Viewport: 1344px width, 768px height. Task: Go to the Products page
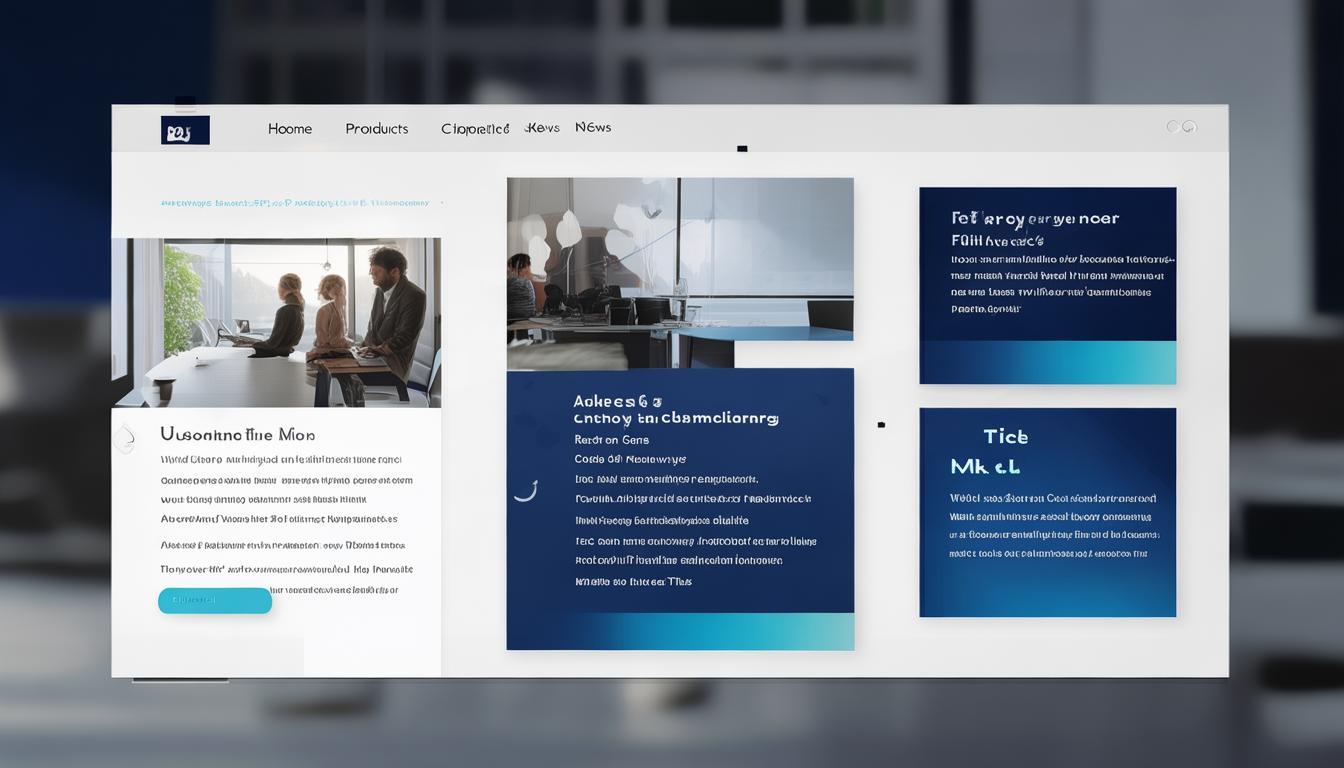tap(377, 129)
